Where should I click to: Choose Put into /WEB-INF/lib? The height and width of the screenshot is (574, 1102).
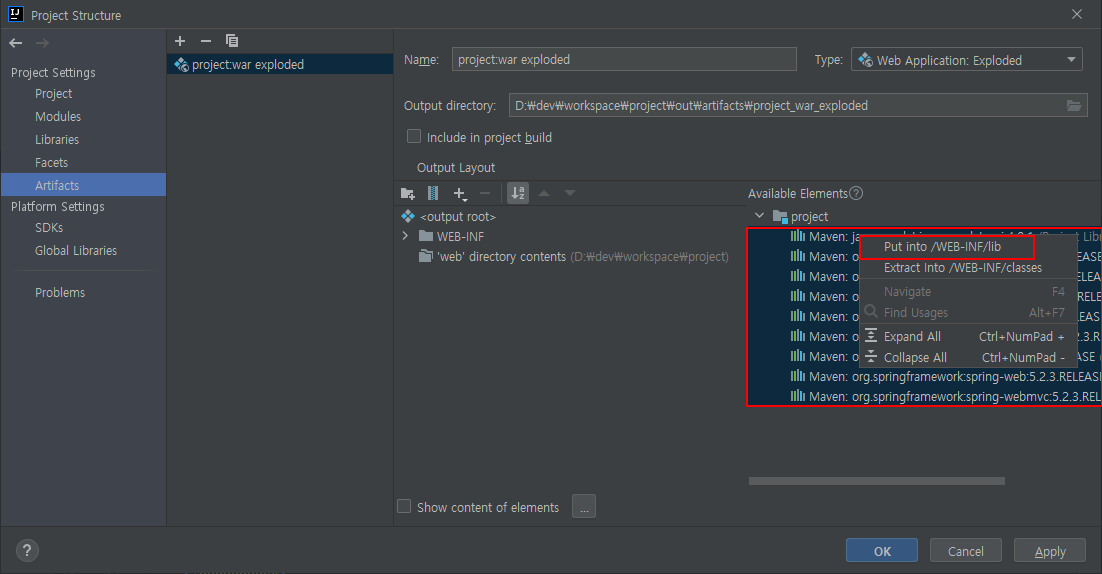(x=942, y=247)
